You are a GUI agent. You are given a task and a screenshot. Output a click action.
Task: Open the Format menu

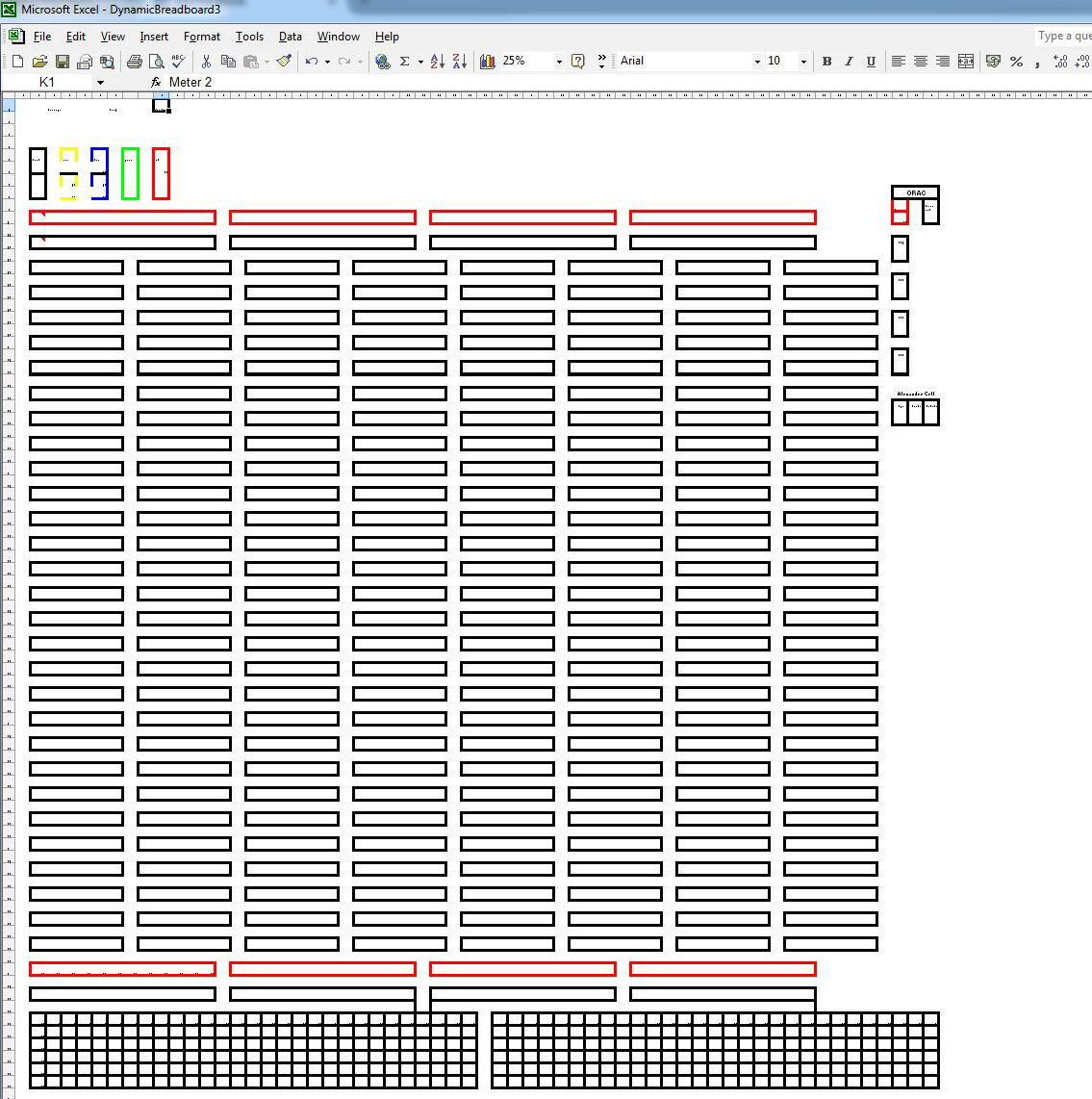click(x=202, y=37)
